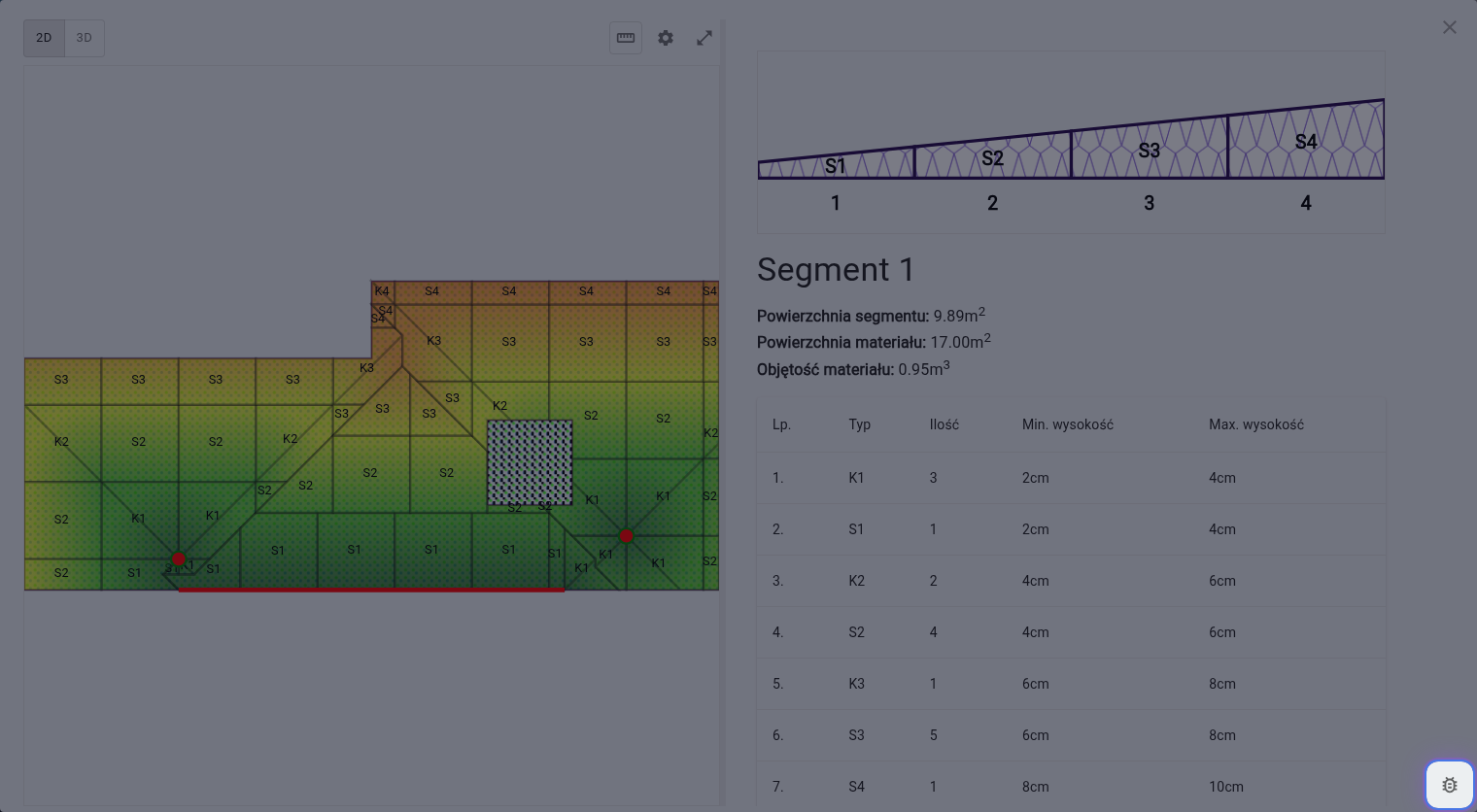The image size is (1477, 812).
Task: Click the "10cm" max height in the S4 row
Action: [x=1226, y=787]
